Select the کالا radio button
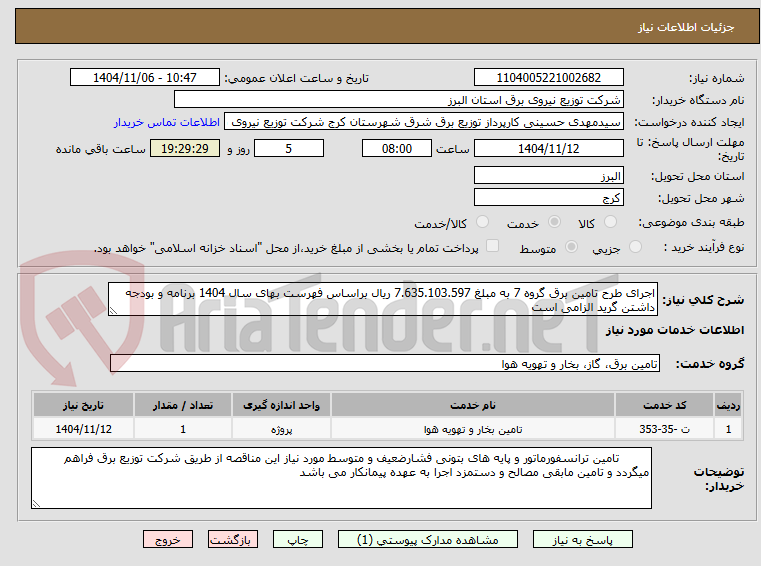 coord(610,222)
